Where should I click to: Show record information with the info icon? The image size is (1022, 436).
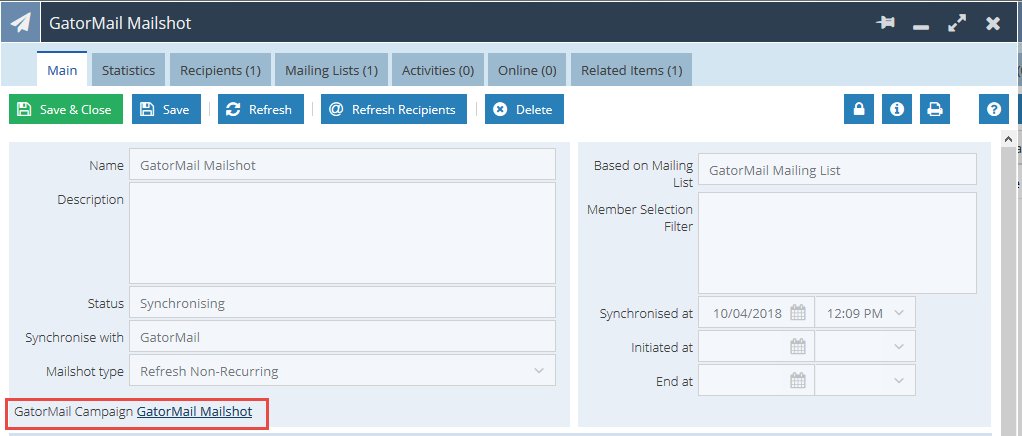(897, 109)
